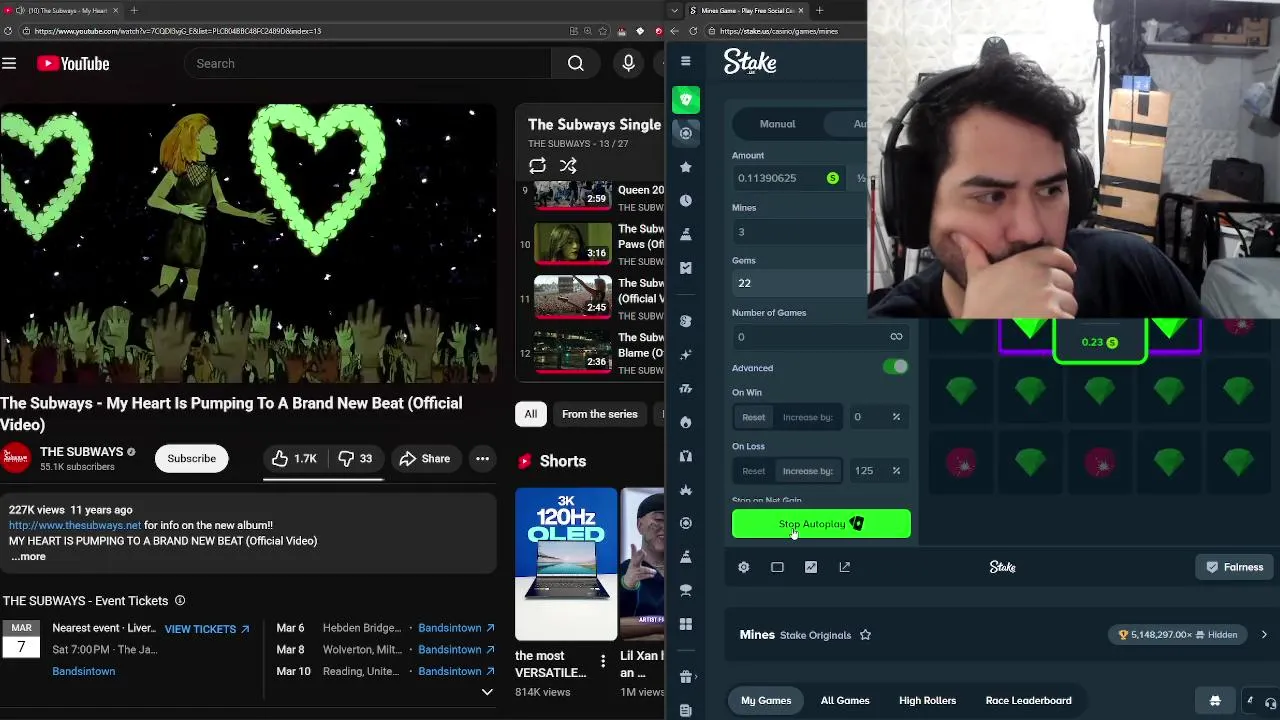The height and width of the screenshot is (720, 1280).
Task: Go to YouTube home via the logo
Action: click(x=73, y=64)
